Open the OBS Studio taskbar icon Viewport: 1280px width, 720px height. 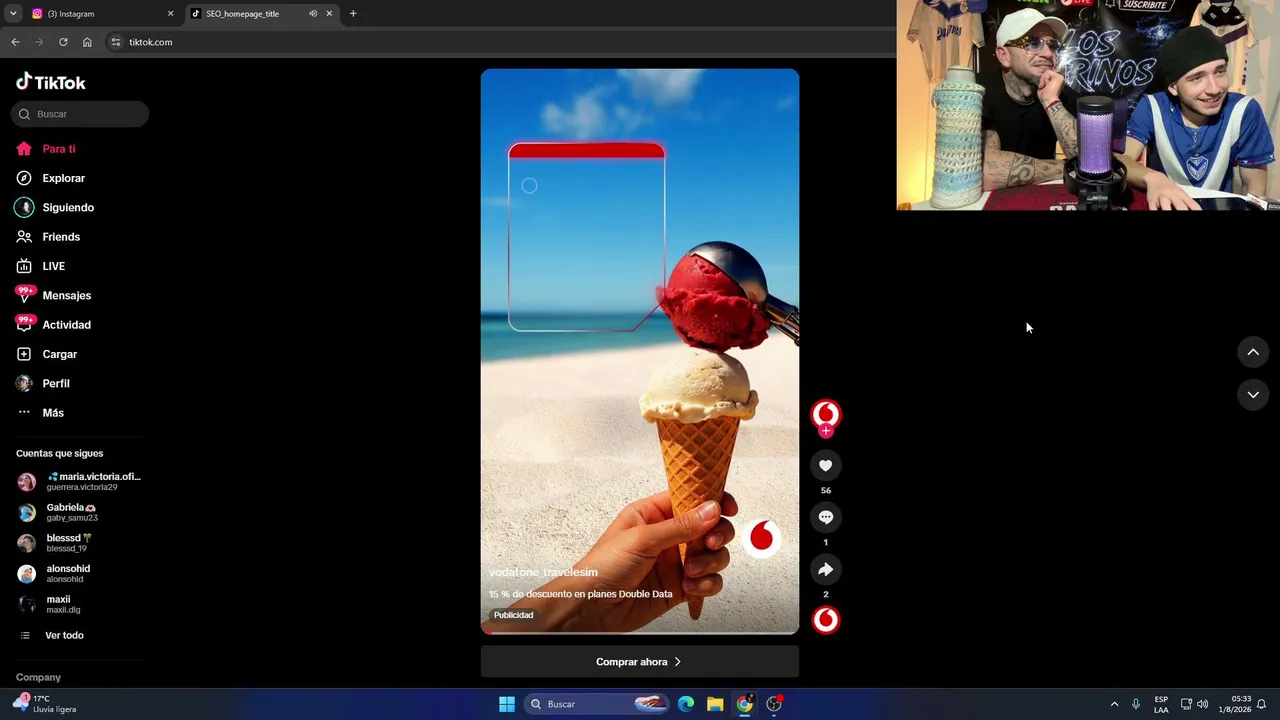[x=774, y=704]
